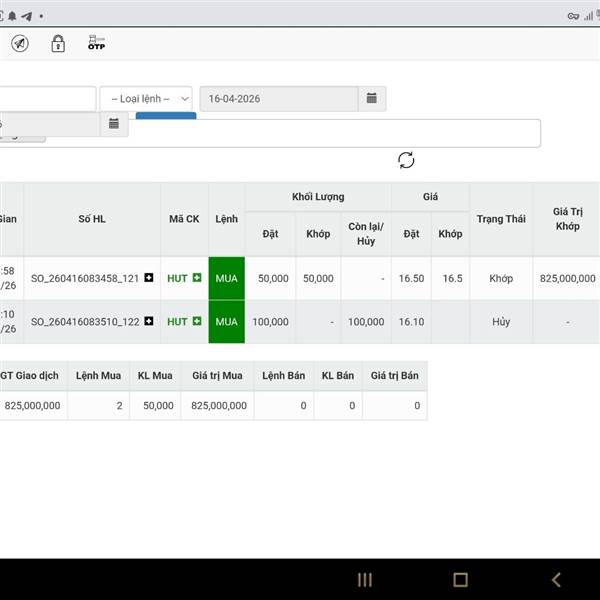This screenshot has height=600, width=600.
Task: Click green plus next to HUT in first row
Action: click(197, 278)
